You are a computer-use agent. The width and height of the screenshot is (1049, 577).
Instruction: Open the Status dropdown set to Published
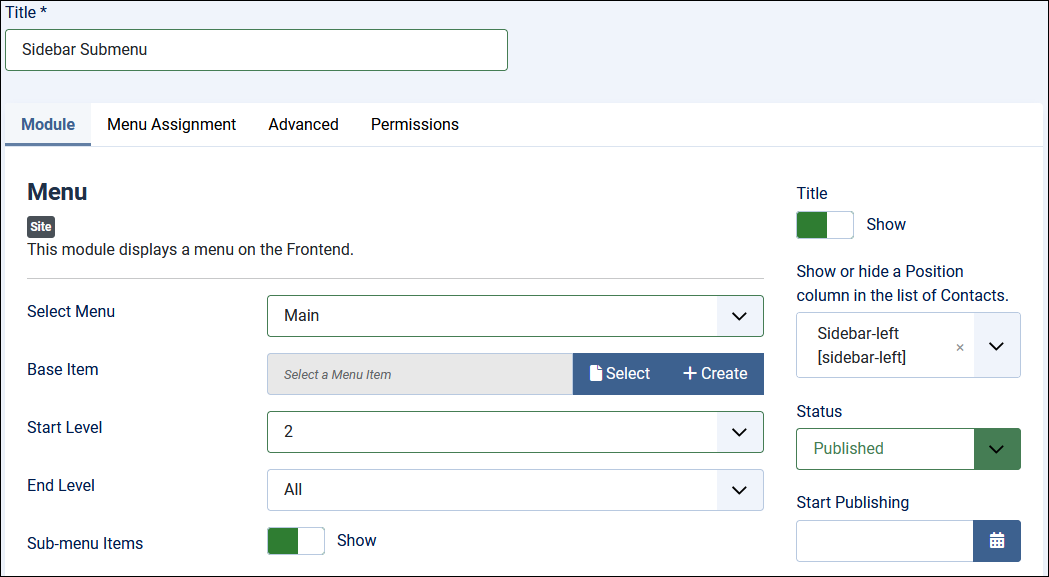(909, 448)
